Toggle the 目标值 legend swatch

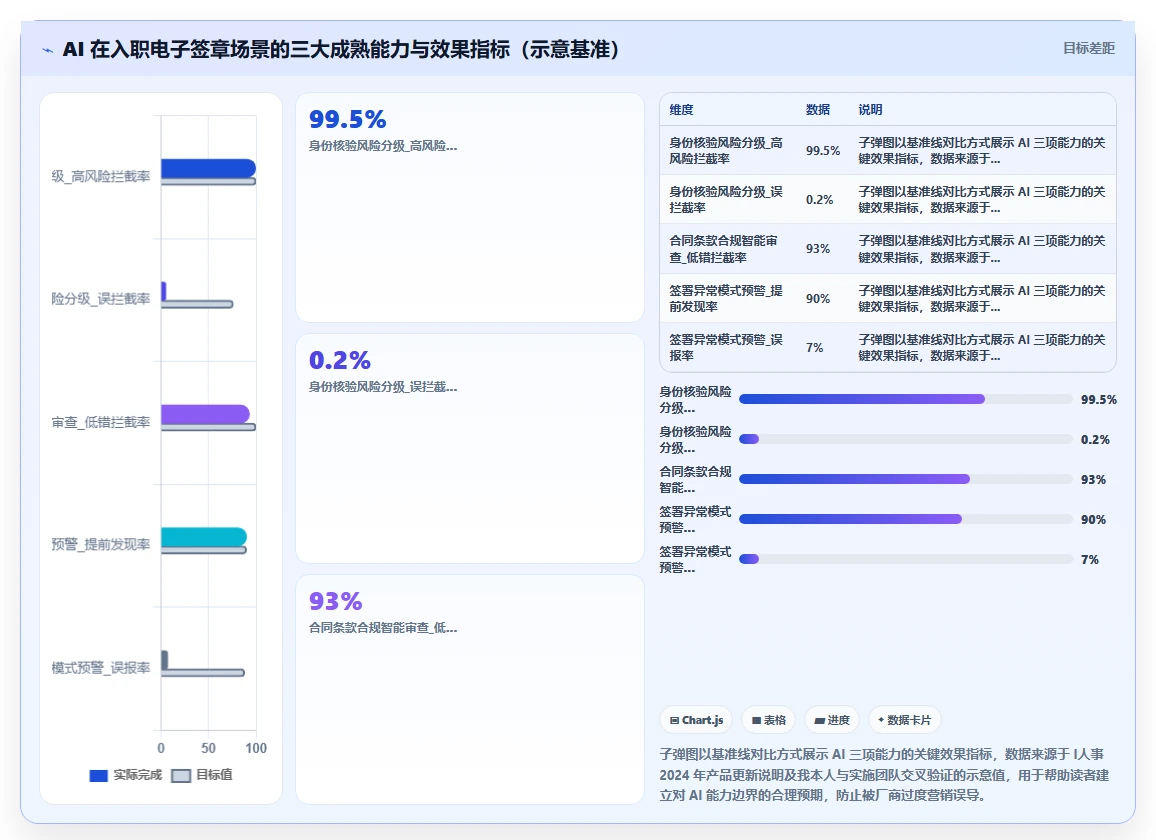pyautogui.click(x=181, y=775)
